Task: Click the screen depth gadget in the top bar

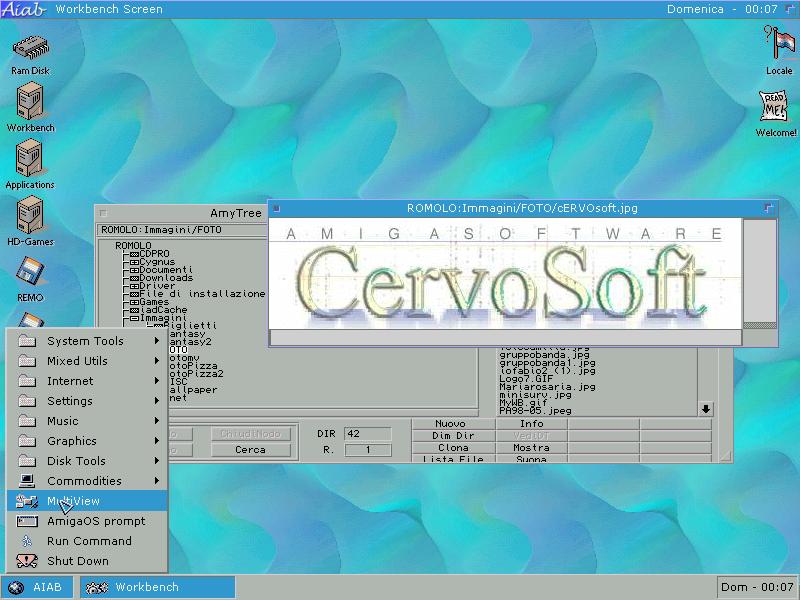Action: pos(790,9)
